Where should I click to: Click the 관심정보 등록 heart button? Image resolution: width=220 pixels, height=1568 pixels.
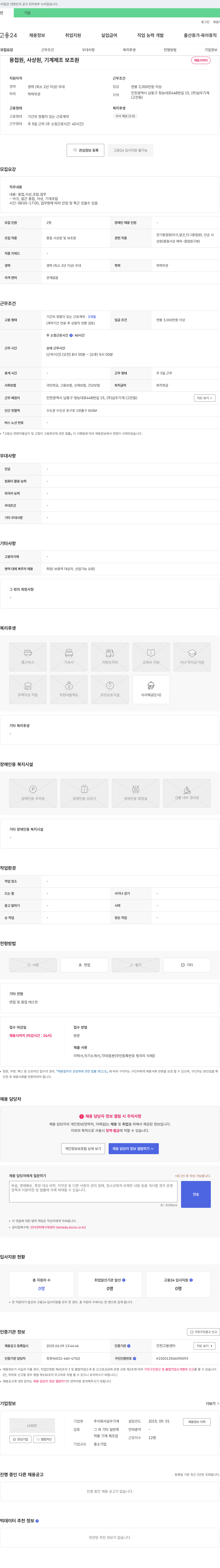pos(86,150)
